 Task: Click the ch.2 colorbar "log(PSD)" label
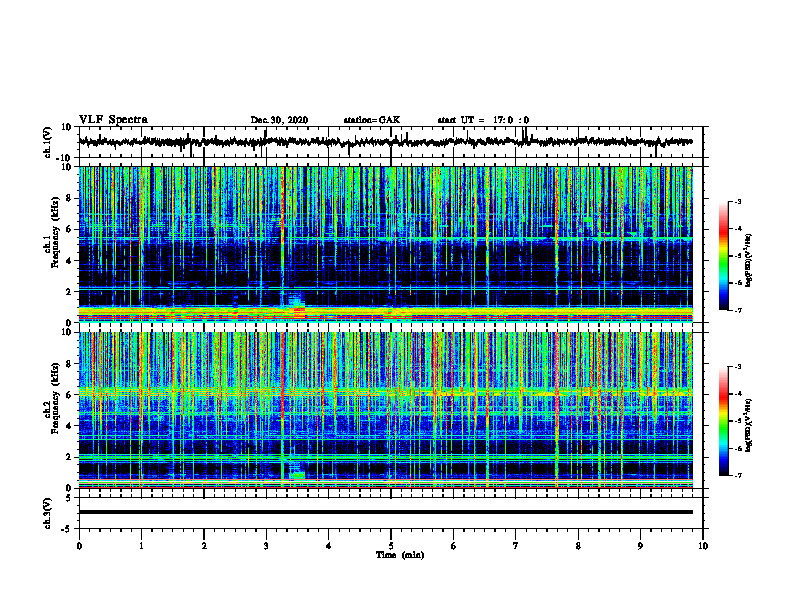(x=749, y=425)
